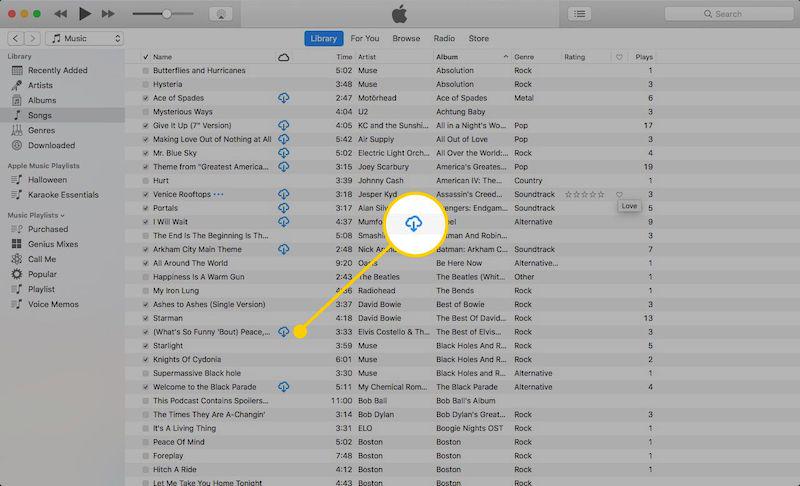Switch to the For You tab
The height and width of the screenshot is (486, 800).
pos(366,39)
